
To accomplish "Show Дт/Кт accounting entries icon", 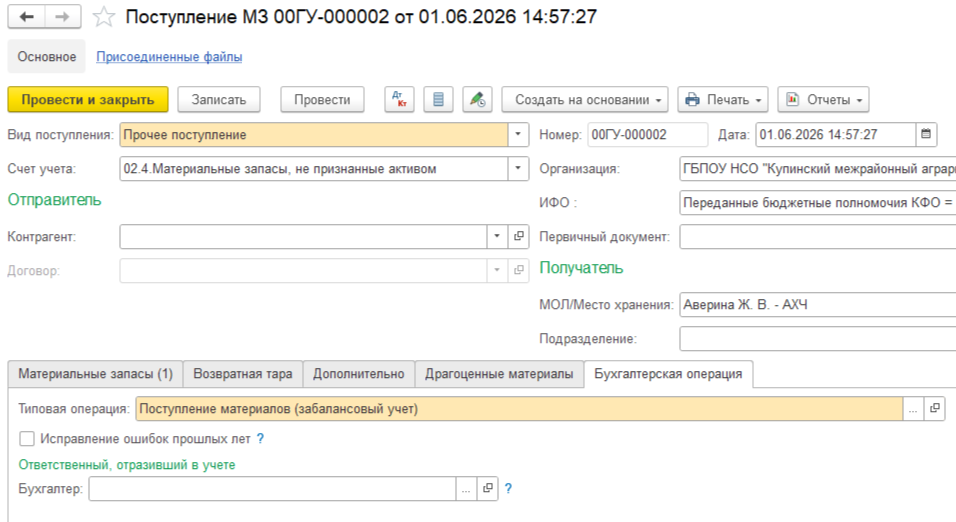I will pos(399,99).
